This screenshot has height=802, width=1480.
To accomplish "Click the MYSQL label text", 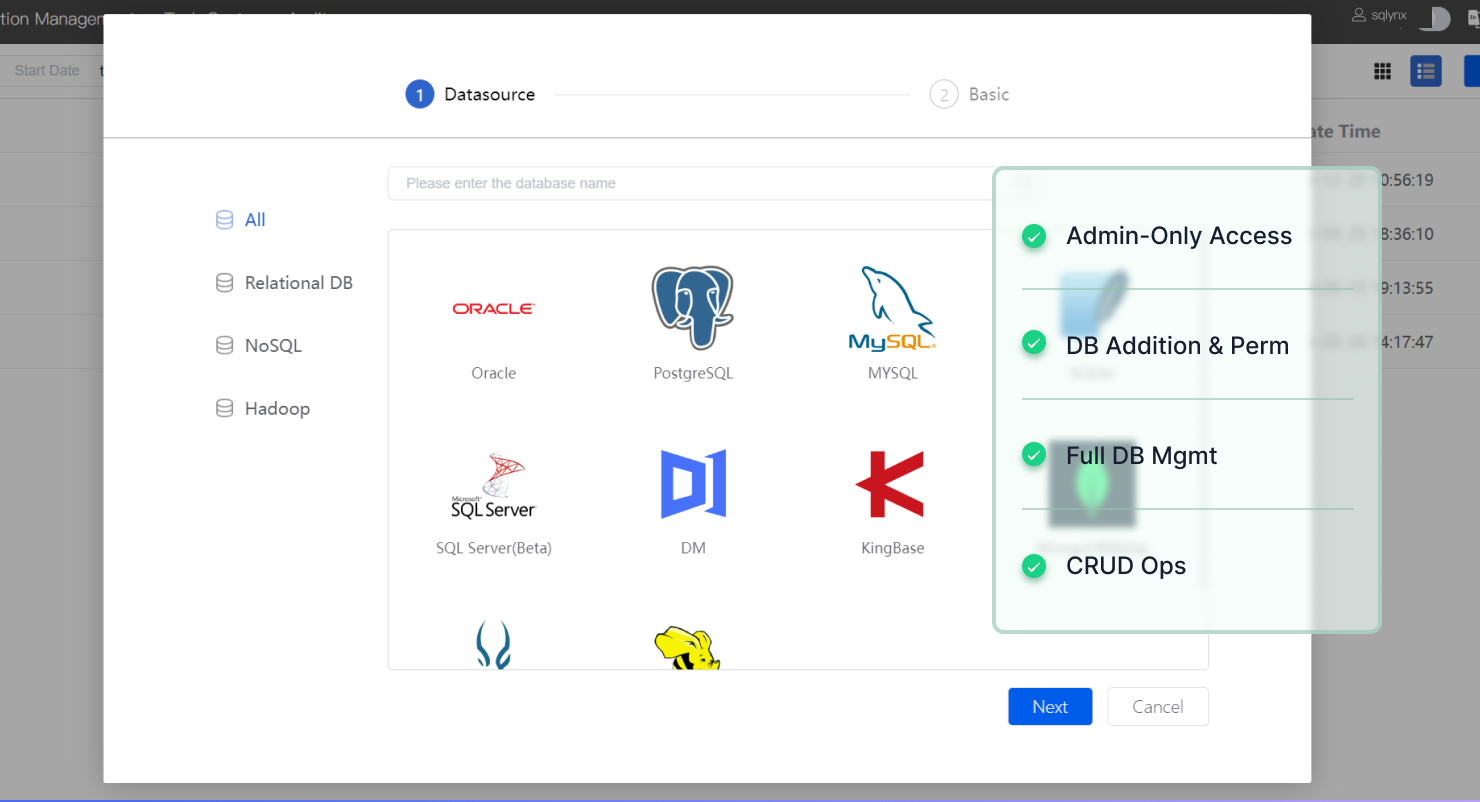I will (x=893, y=373).
